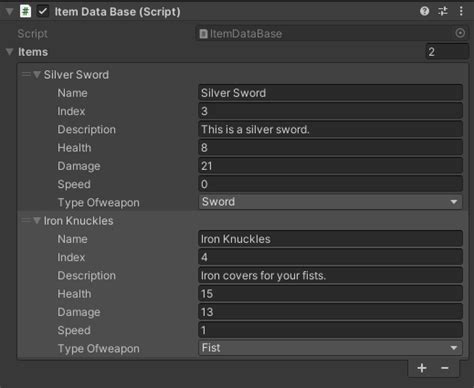Edit the Silver Sword Health field
Viewport: 474px width, 388px height.
(330, 147)
